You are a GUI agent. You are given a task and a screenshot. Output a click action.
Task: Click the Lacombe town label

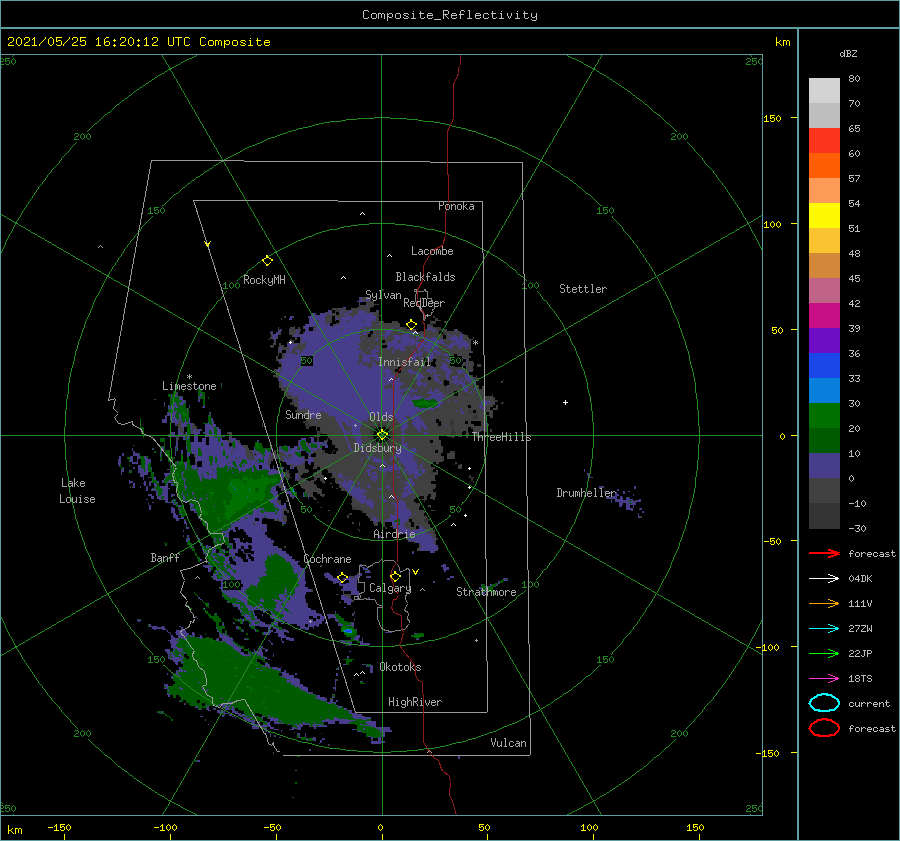432,251
